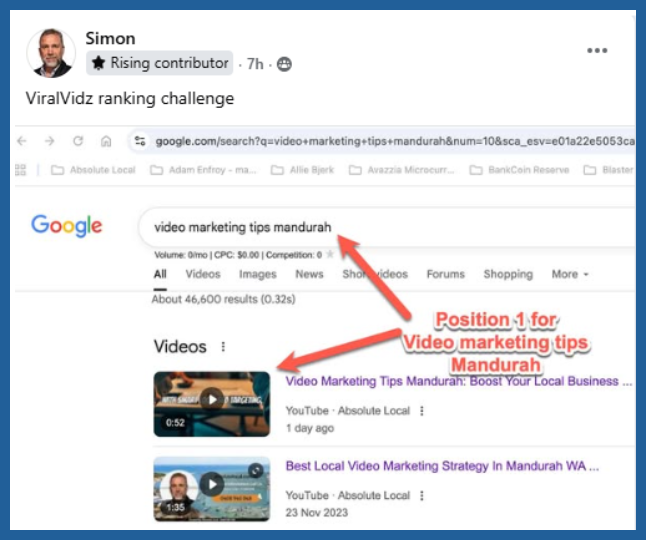The height and width of the screenshot is (540, 646).
Task: Open the site info icon in address bar
Action: (x=140, y=141)
